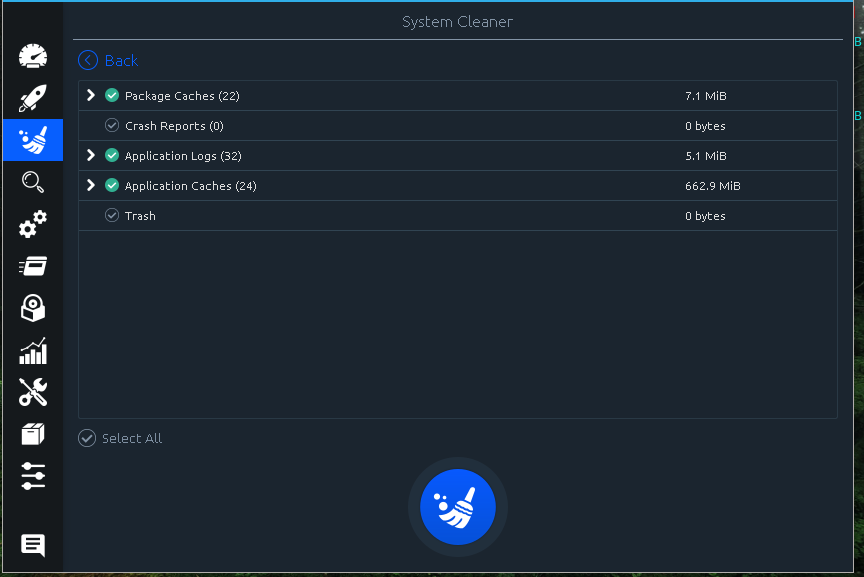Image resolution: width=864 pixels, height=577 pixels.
Task: Check the Trash checkbox
Action: pos(112,215)
